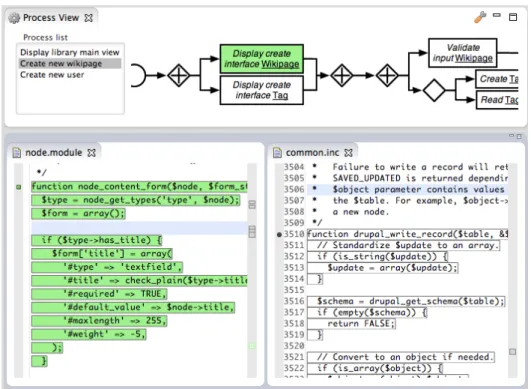The image size is (531, 389).
Task: Click the 'Create Ta' diagram node
Action: click(x=497, y=79)
